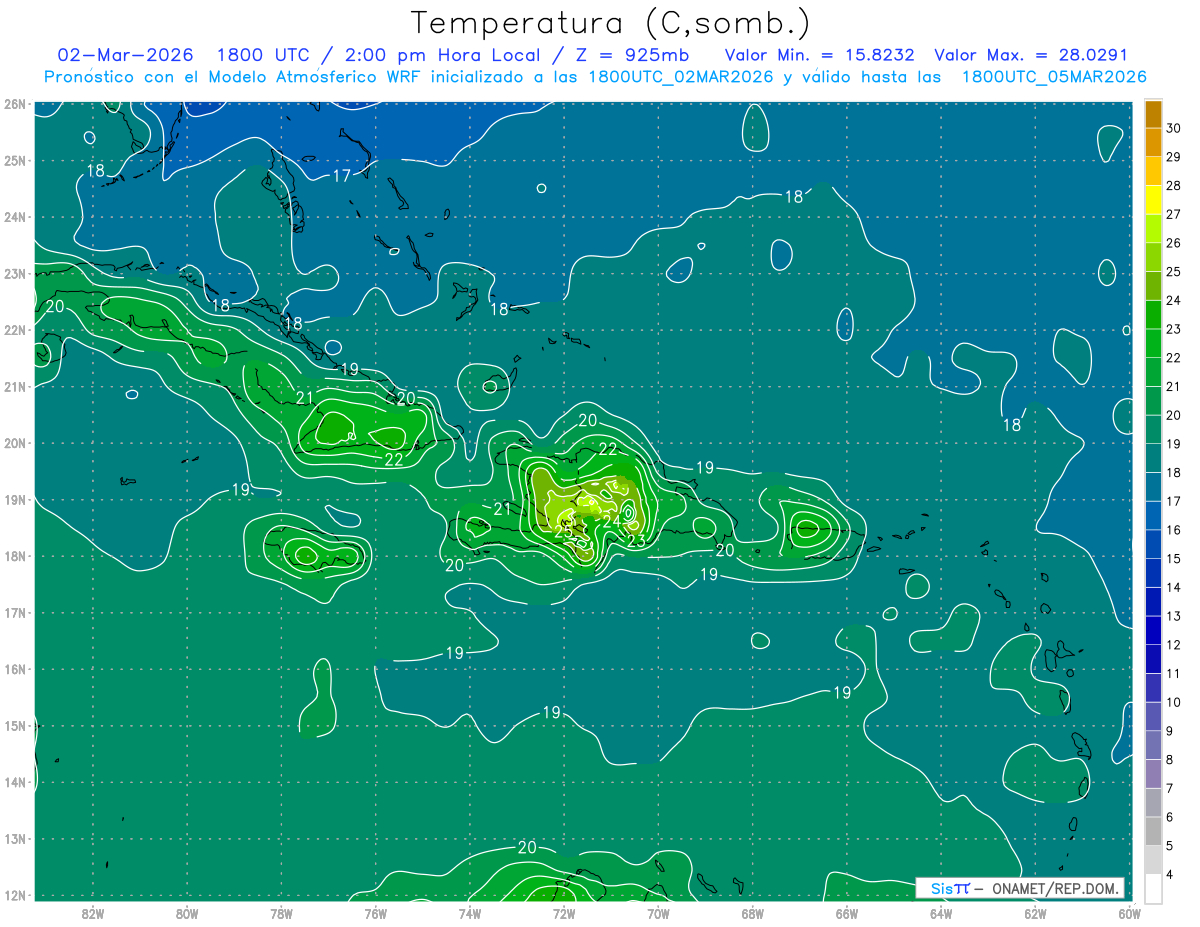Click the '82W' longitude axis label

(93, 913)
